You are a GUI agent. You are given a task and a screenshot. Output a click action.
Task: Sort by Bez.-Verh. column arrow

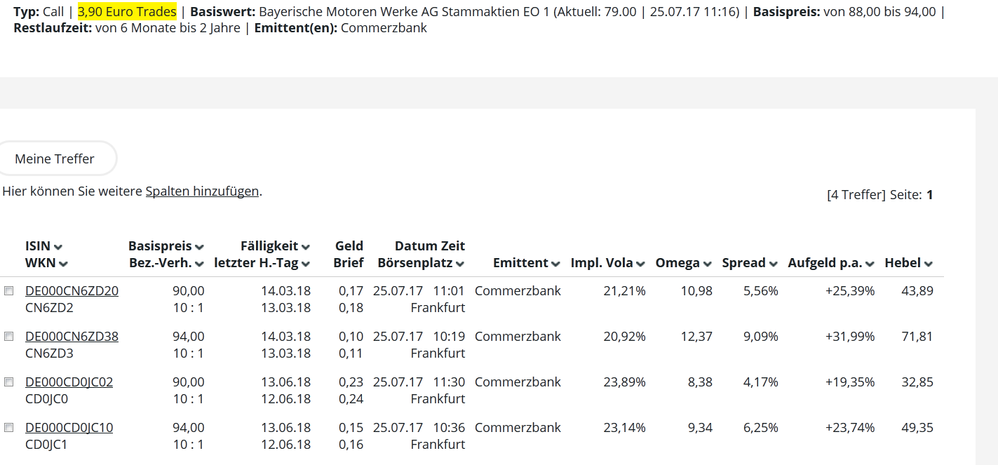[200, 264]
